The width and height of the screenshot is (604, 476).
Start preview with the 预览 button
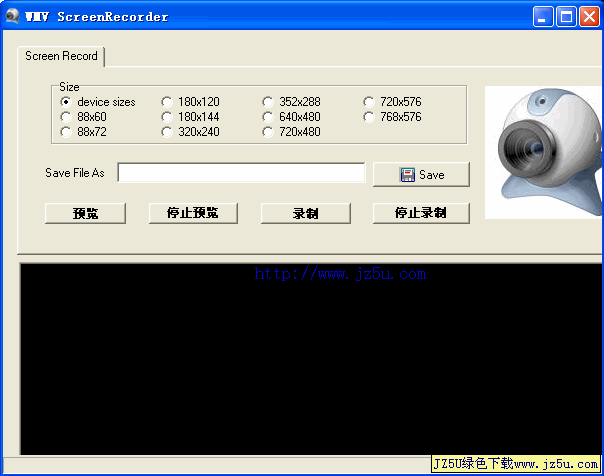(86, 213)
